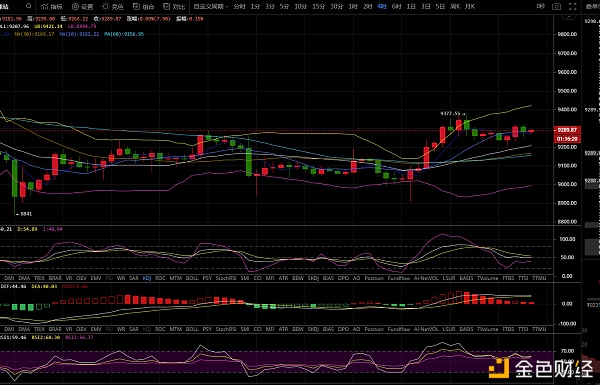Image resolution: width=600 pixels, height=385 pixels.
Task: Select the 3日 period
Action: pos(426,7)
